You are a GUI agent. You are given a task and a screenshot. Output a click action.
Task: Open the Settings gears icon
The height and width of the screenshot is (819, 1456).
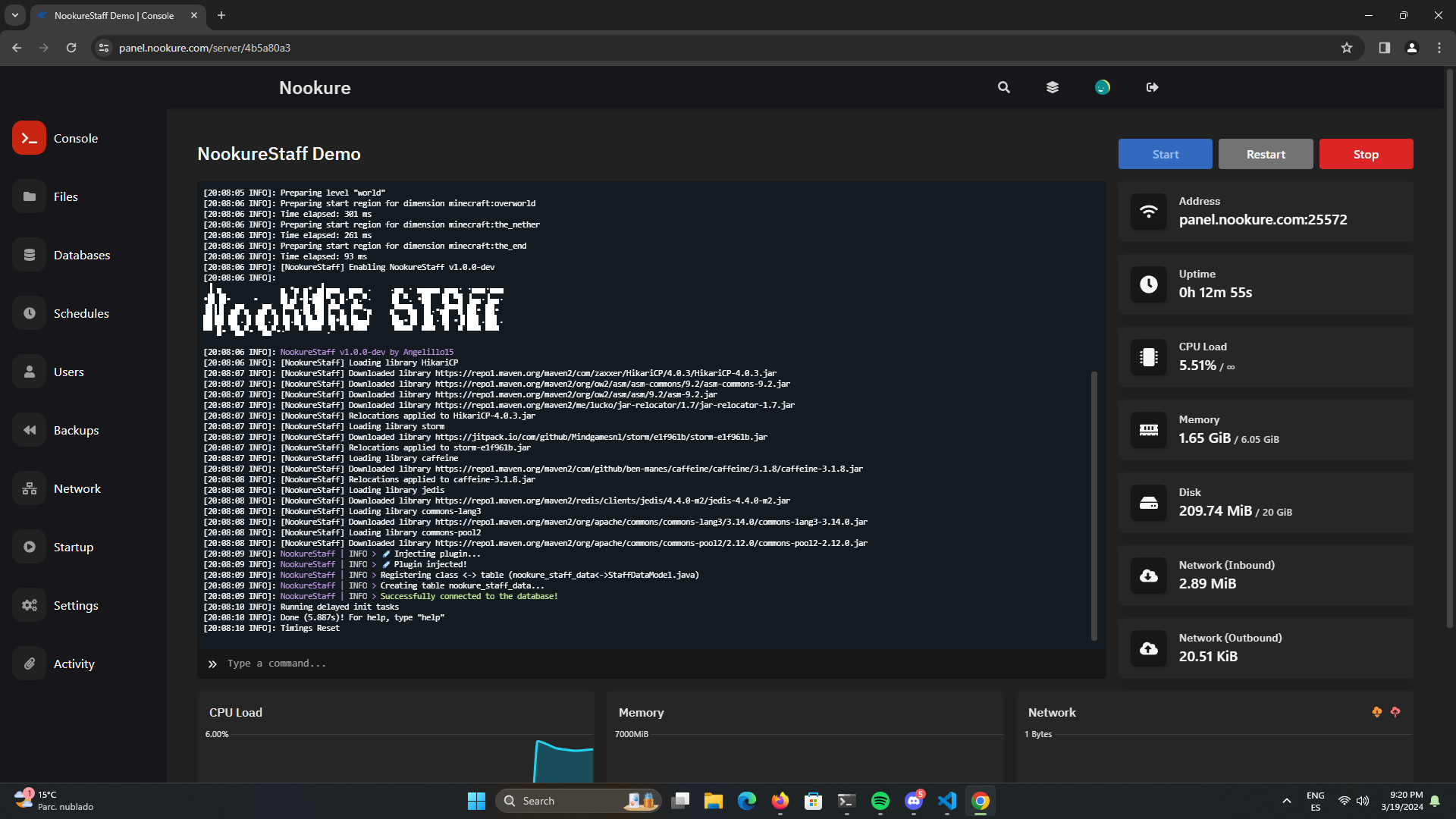(x=29, y=605)
